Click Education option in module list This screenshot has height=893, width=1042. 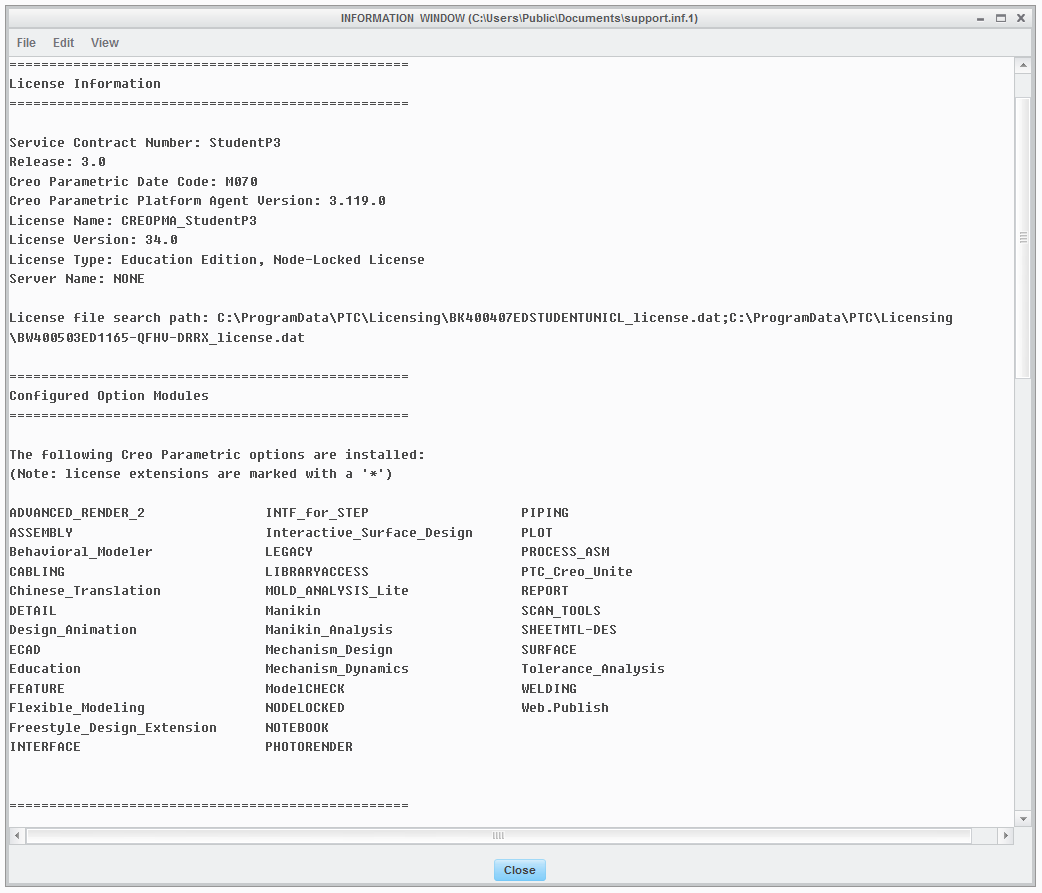click(x=45, y=669)
